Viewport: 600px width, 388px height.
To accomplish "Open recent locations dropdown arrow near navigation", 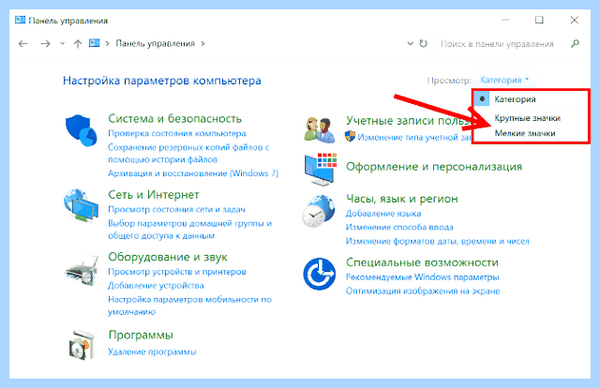I will pos(62,44).
